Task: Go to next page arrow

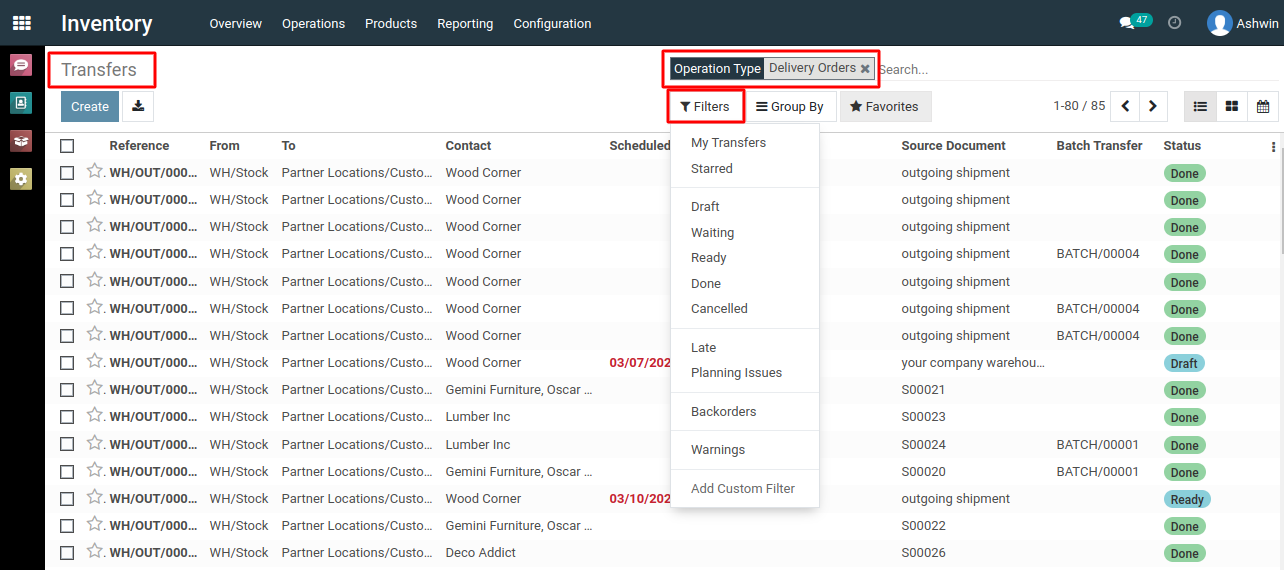Action: 1153,106
